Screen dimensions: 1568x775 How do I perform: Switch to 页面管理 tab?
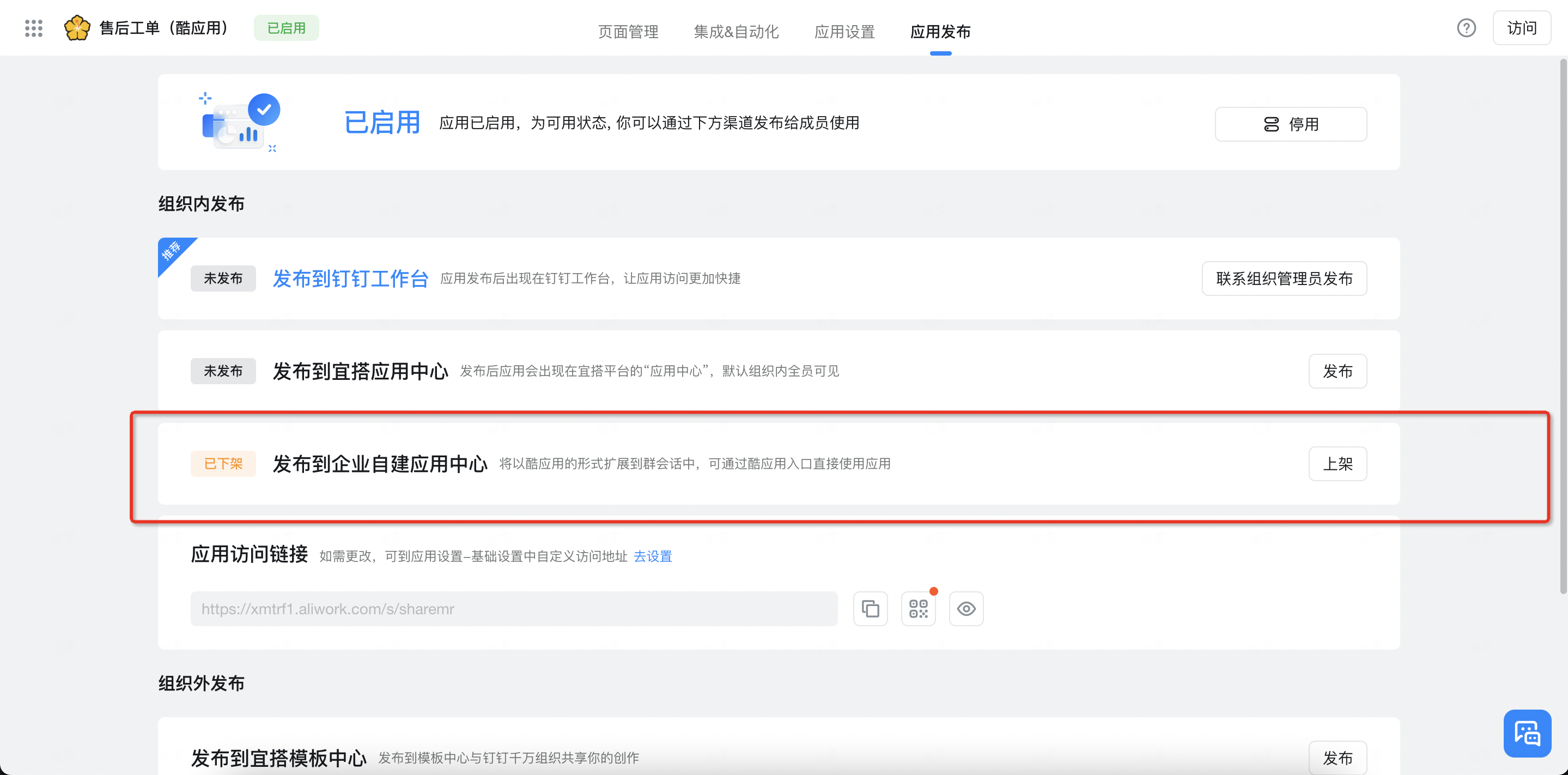pos(628,32)
